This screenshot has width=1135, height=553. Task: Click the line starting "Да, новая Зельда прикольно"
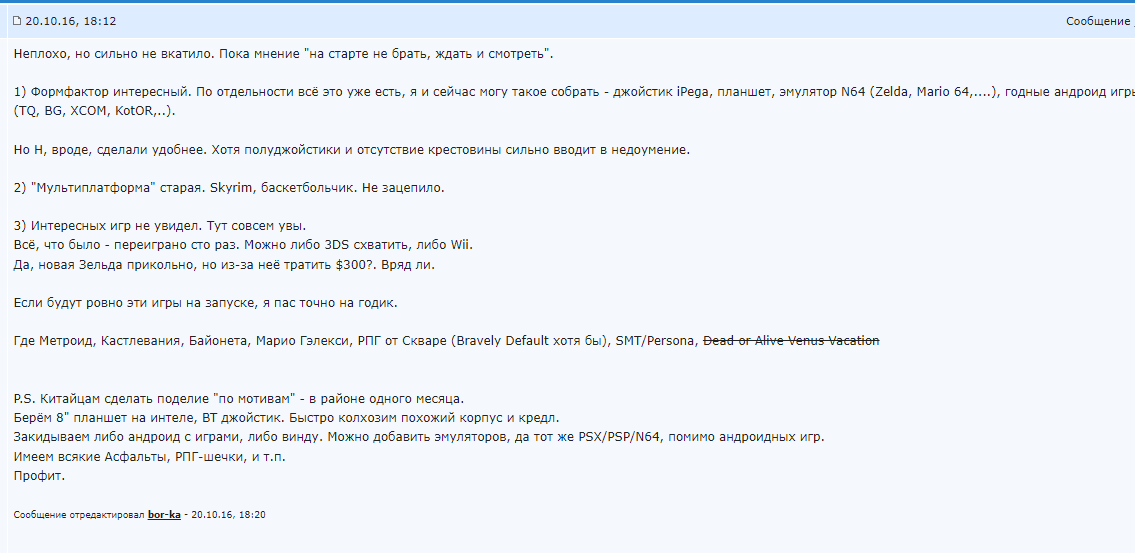click(224, 264)
